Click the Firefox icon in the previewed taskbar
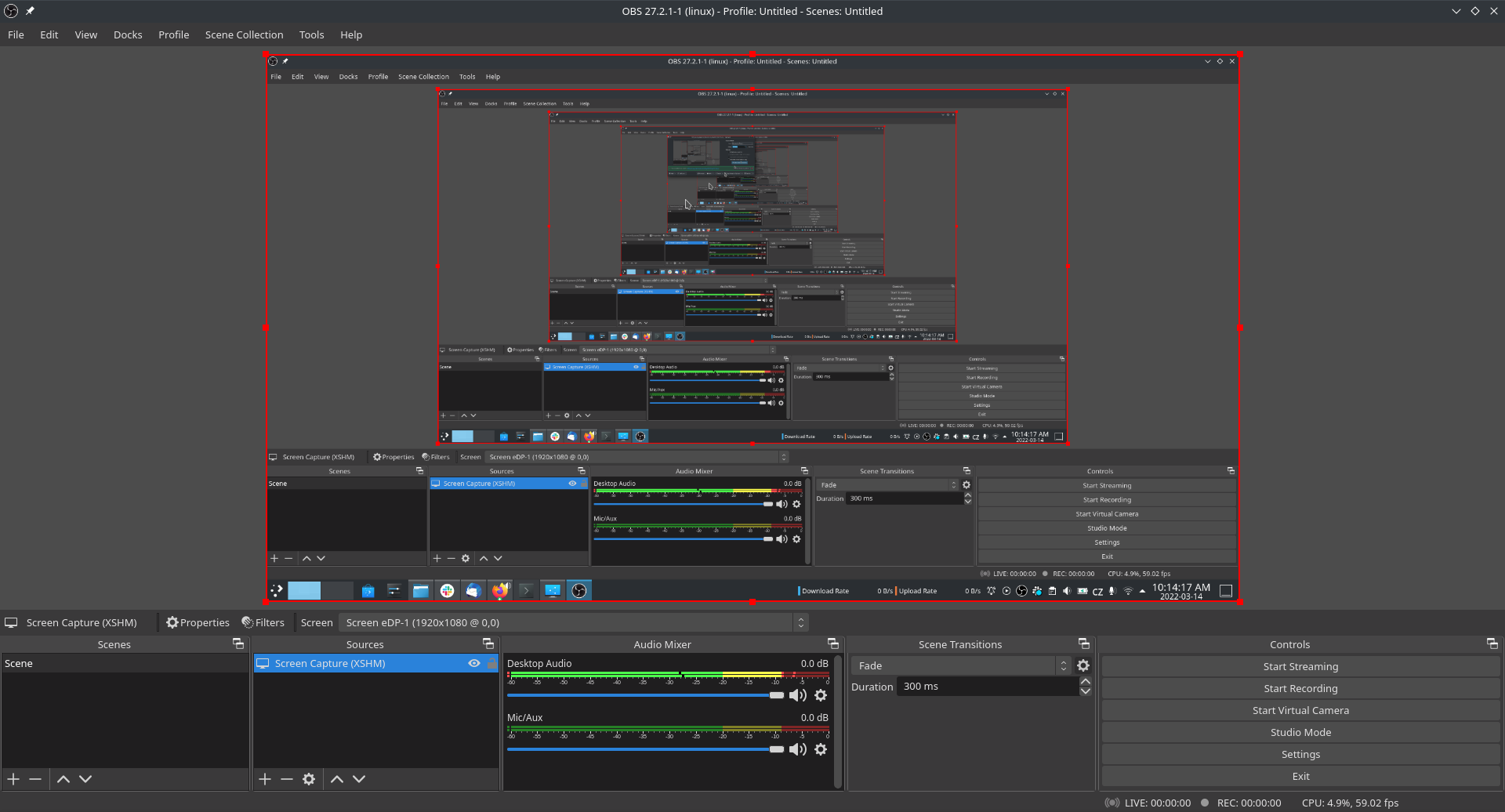Image resolution: width=1505 pixels, height=812 pixels. [x=500, y=590]
